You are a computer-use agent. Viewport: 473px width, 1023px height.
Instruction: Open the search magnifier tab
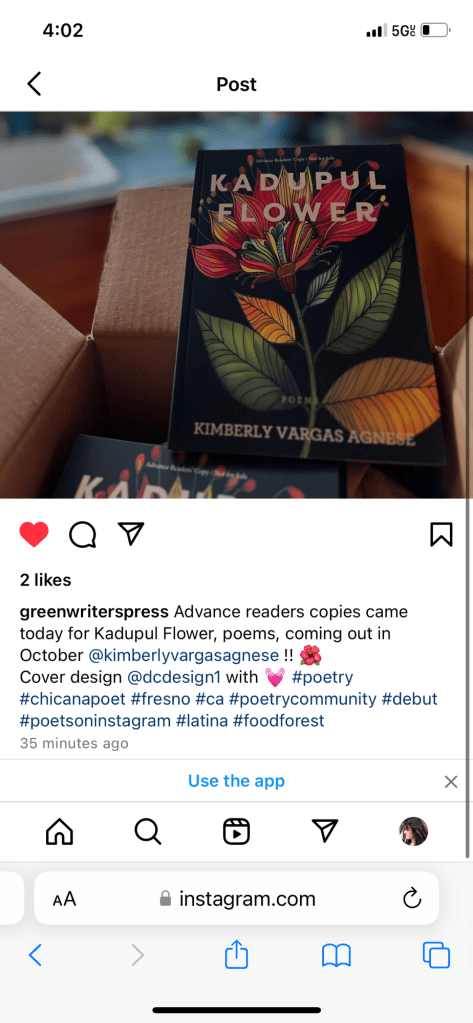147,832
